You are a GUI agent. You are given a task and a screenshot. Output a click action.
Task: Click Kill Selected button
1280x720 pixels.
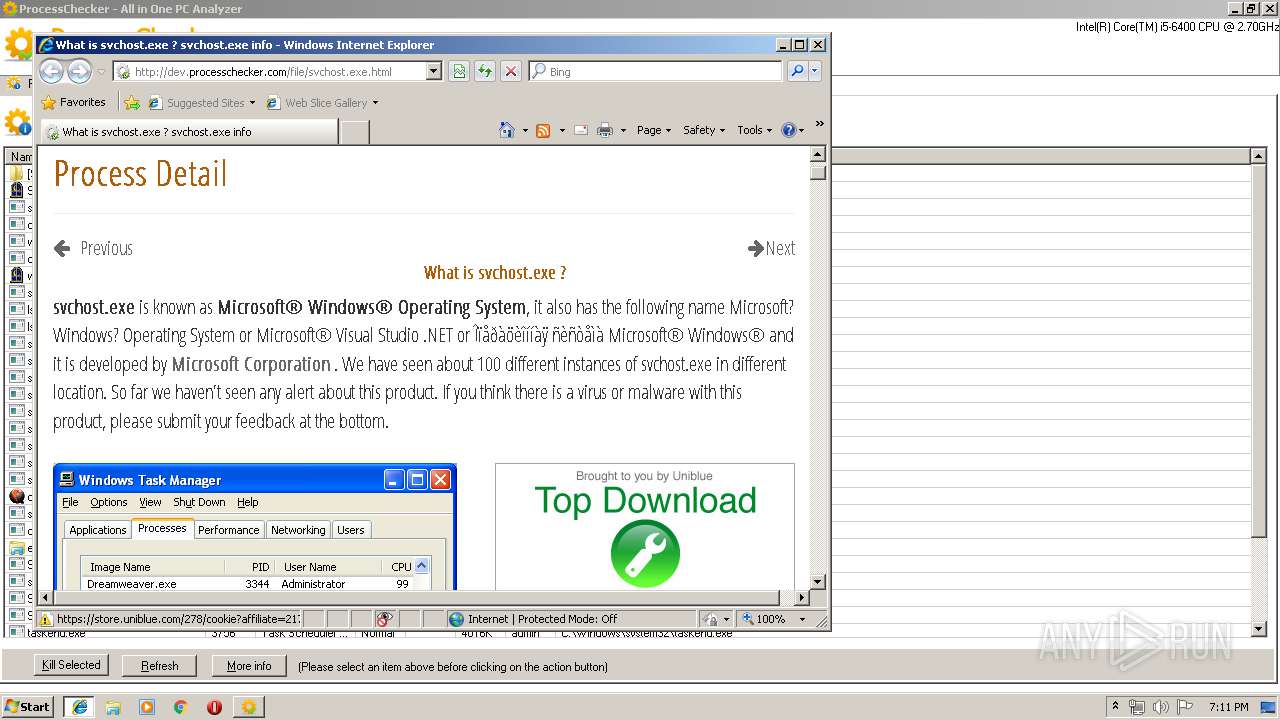(71, 665)
